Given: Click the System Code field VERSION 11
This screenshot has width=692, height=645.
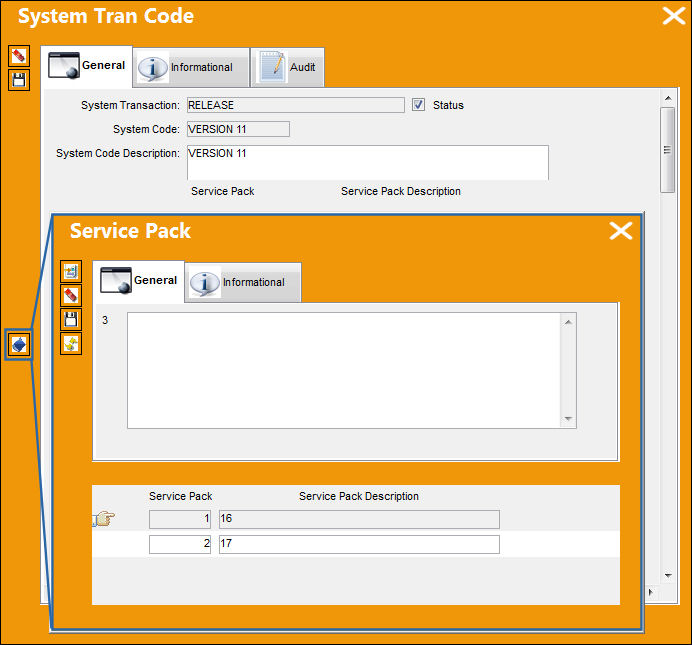Looking at the screenshot, I should (238, 129).
